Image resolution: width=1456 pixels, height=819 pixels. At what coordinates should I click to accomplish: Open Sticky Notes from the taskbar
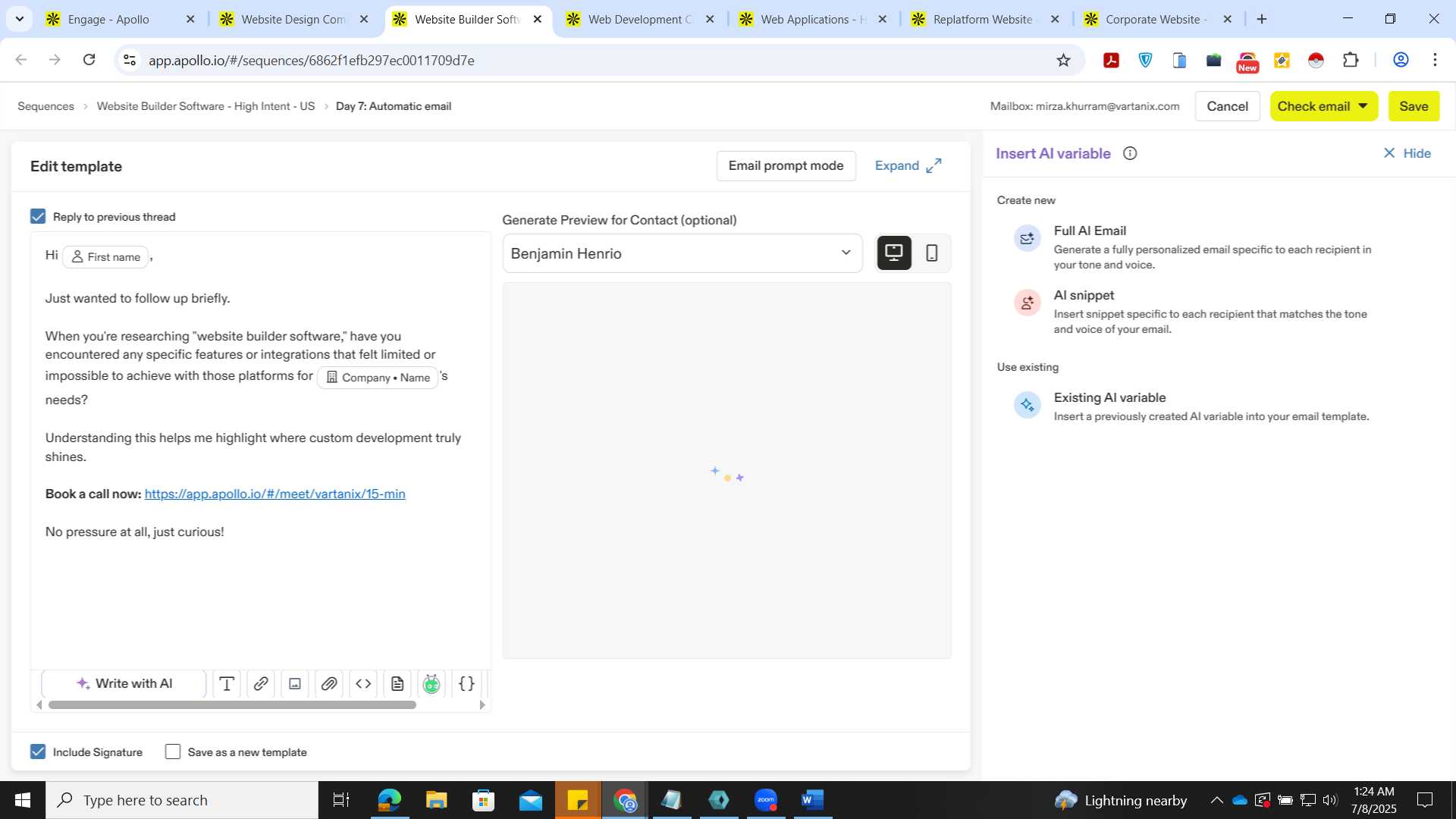(578, 800)
